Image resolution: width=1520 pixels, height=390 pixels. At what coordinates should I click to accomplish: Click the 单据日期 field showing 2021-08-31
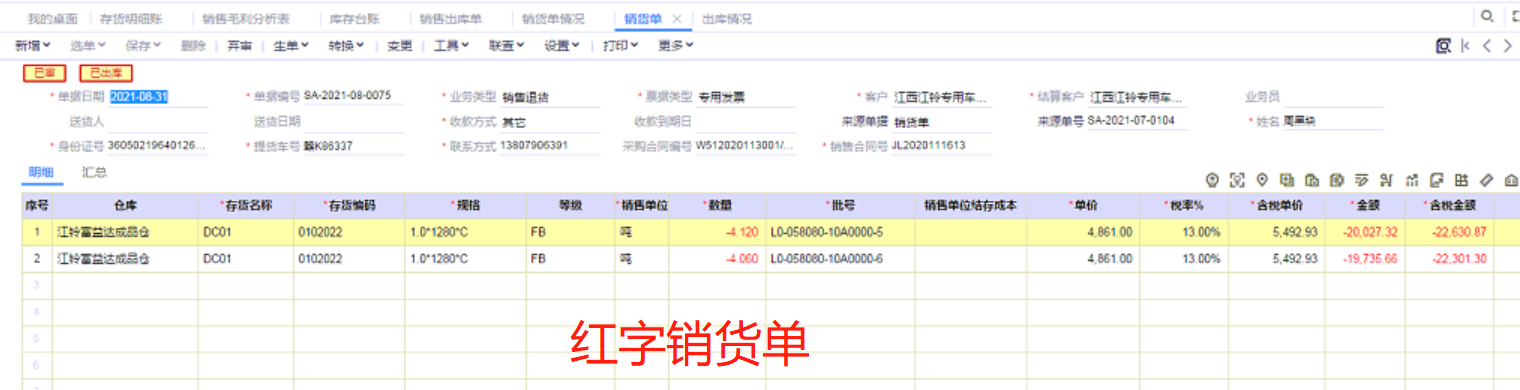coord(158,97)
